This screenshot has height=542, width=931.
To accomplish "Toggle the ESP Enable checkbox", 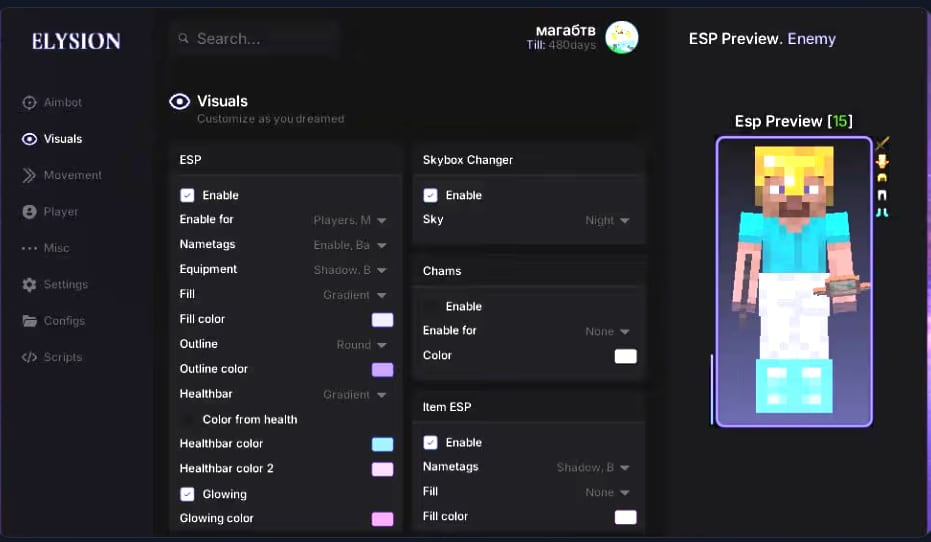I will [187, 195].
